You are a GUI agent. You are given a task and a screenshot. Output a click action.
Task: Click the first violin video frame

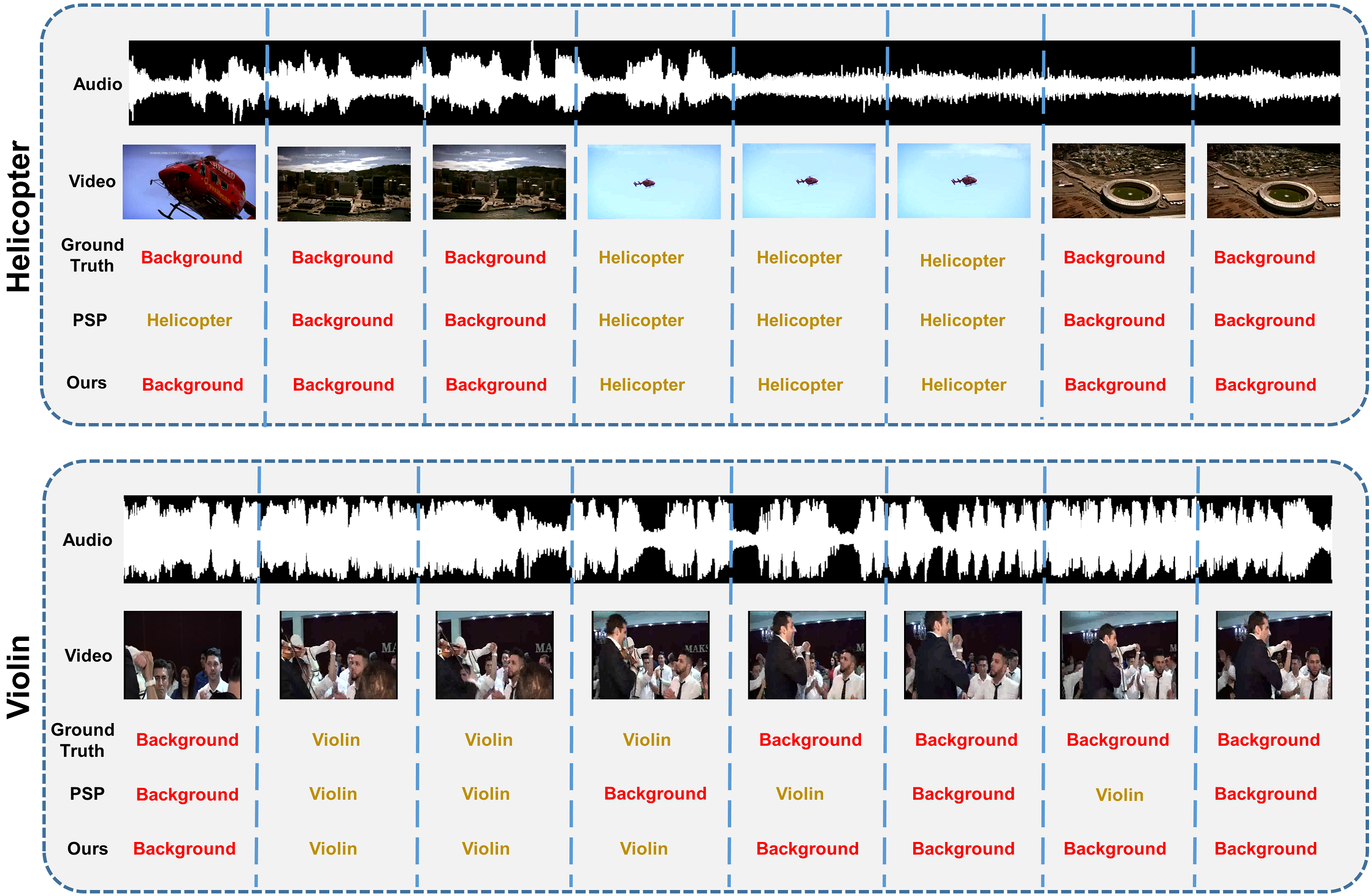[182, 654]
